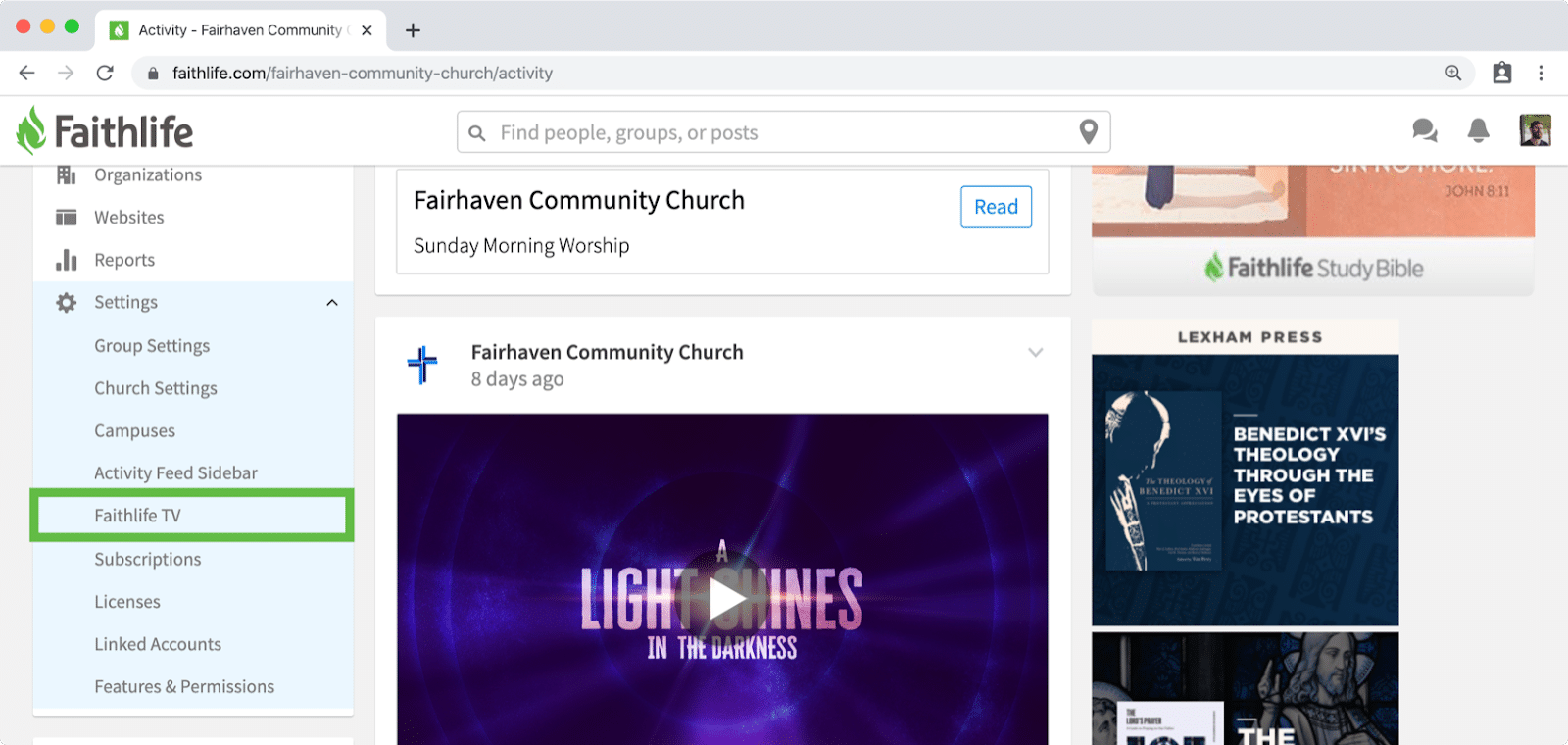
Task: Click Sunday Morning Worship text
Action: (521, 246)
